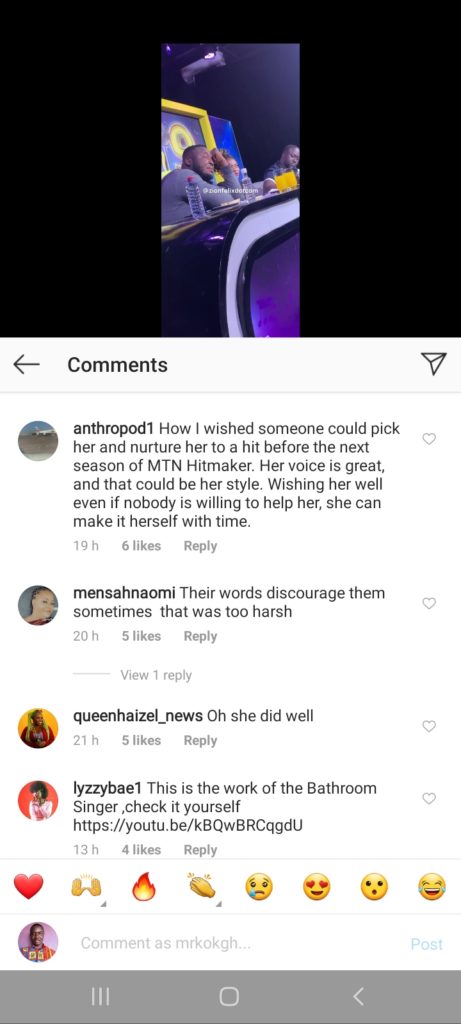
Task: Open the youtu.be link in lyzzybae1's comment
Action: pos(188,825)
